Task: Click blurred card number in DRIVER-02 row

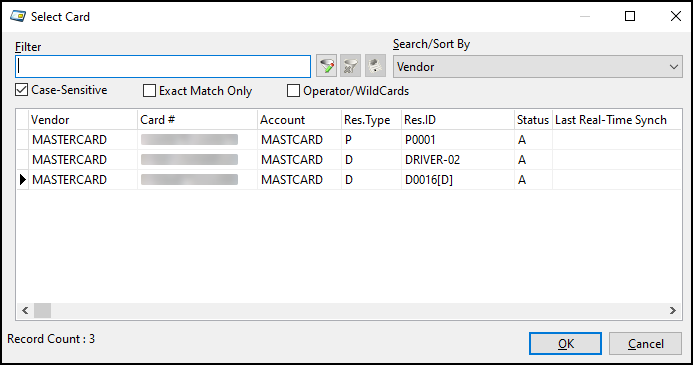Action: coord(189,160)
